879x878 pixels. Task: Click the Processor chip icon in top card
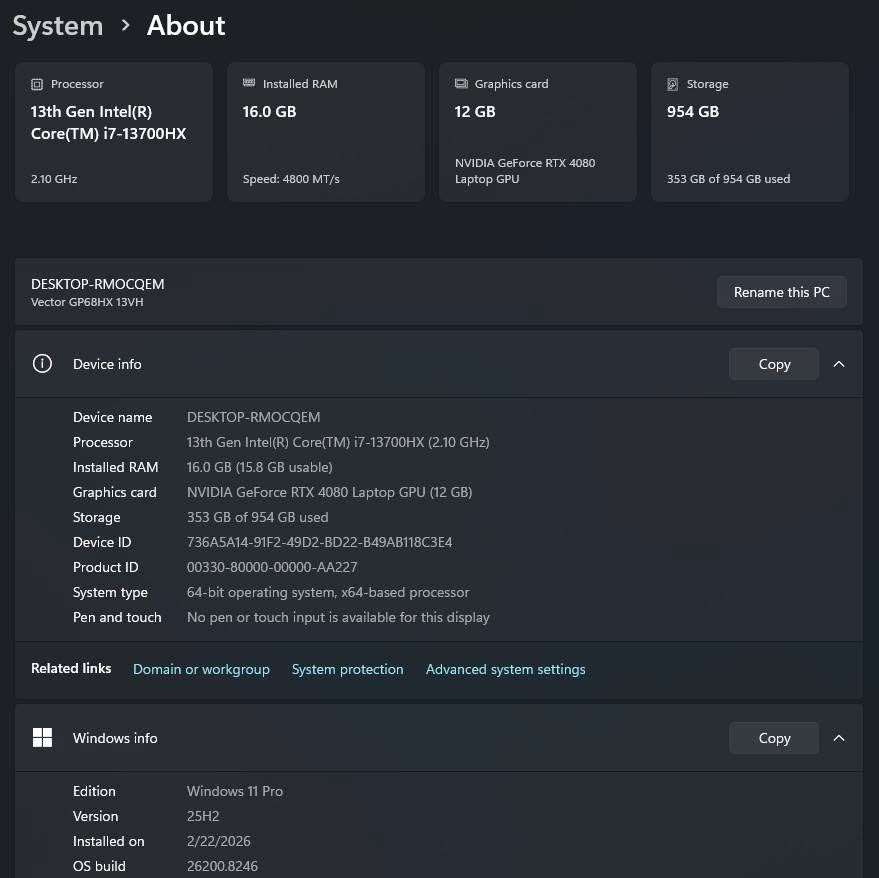(x=37, y=84)
